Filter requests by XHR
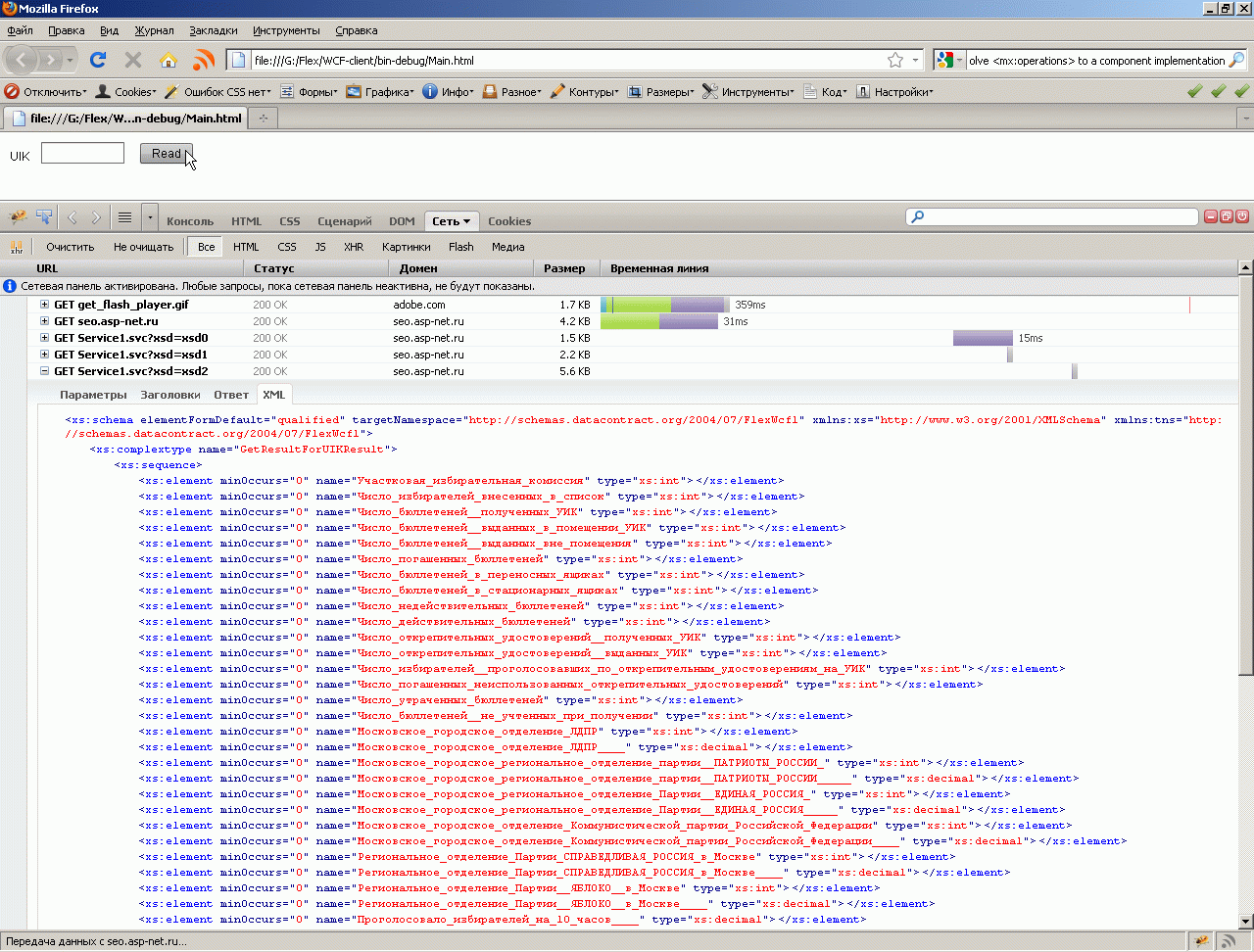Viewport: 1254px width, 952px height. (354, 247)
